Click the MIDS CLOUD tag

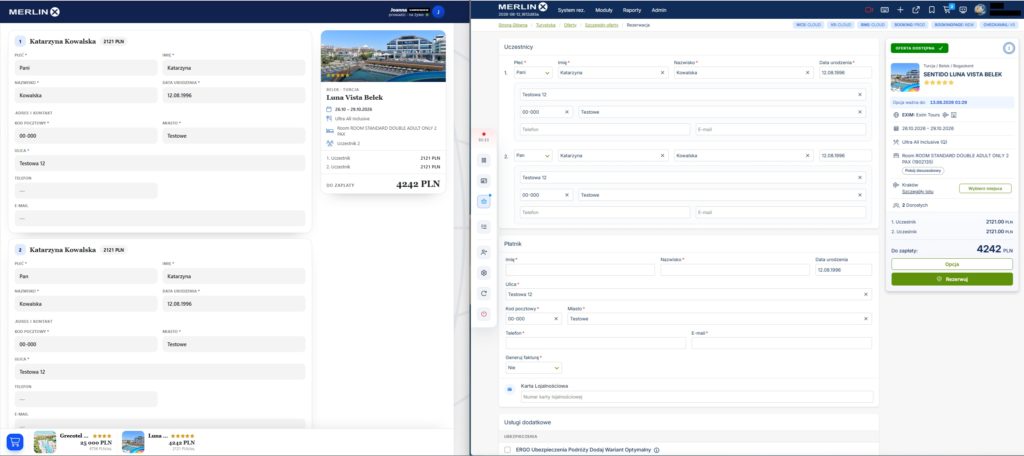pos(808,25)
